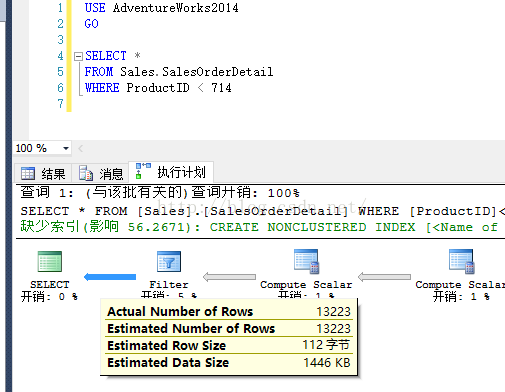
Task: Click the SELECT operator icon in plan
Action: pyautogui.click(x=50, y=262)
